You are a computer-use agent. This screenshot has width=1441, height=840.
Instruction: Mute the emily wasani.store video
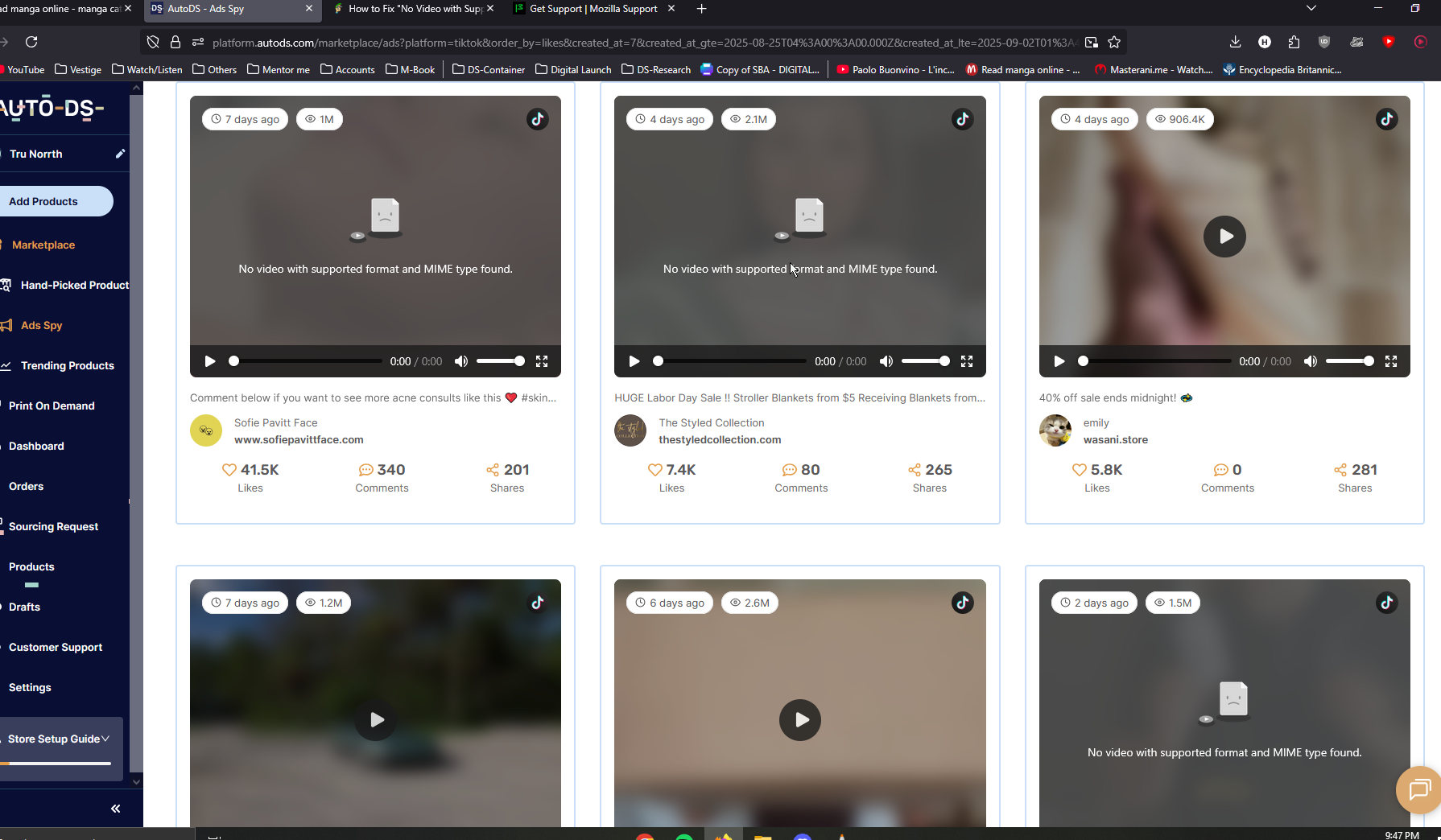point(1311,361)
